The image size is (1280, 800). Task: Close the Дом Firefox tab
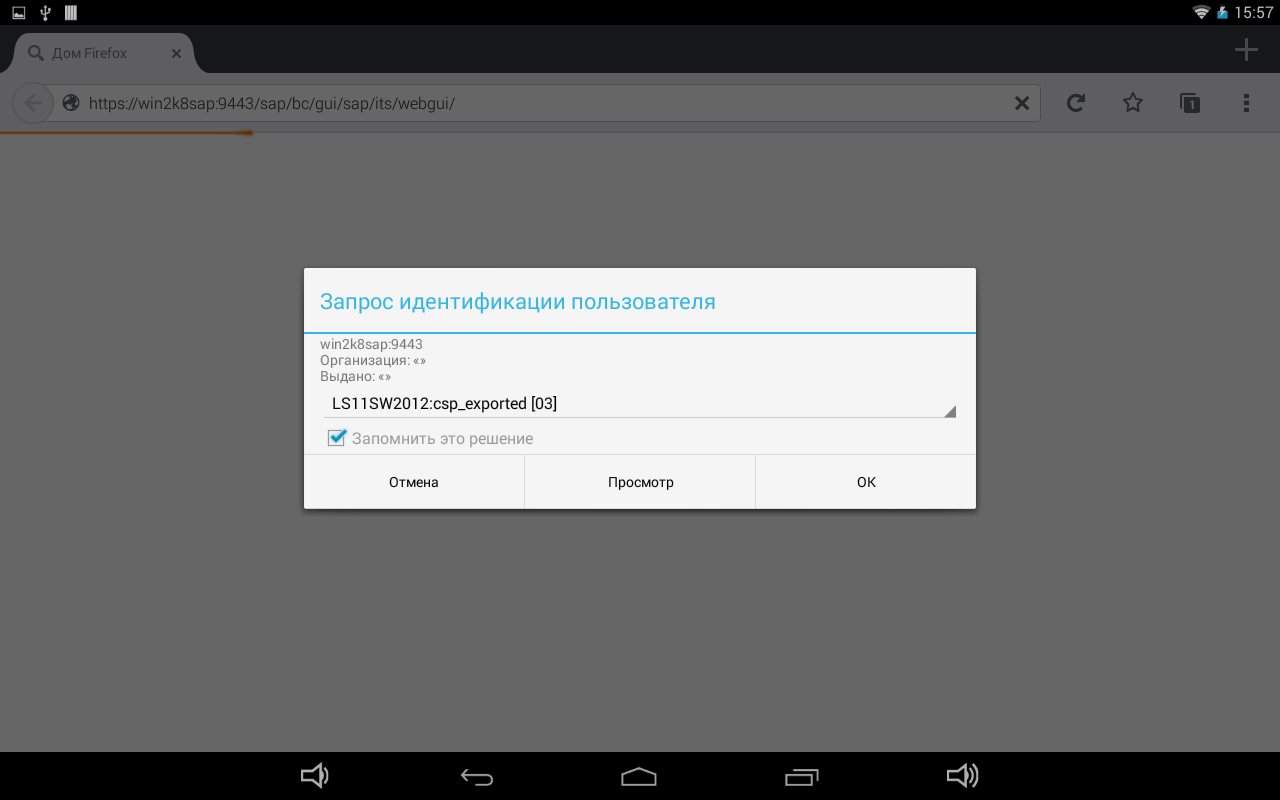[176, 53]
